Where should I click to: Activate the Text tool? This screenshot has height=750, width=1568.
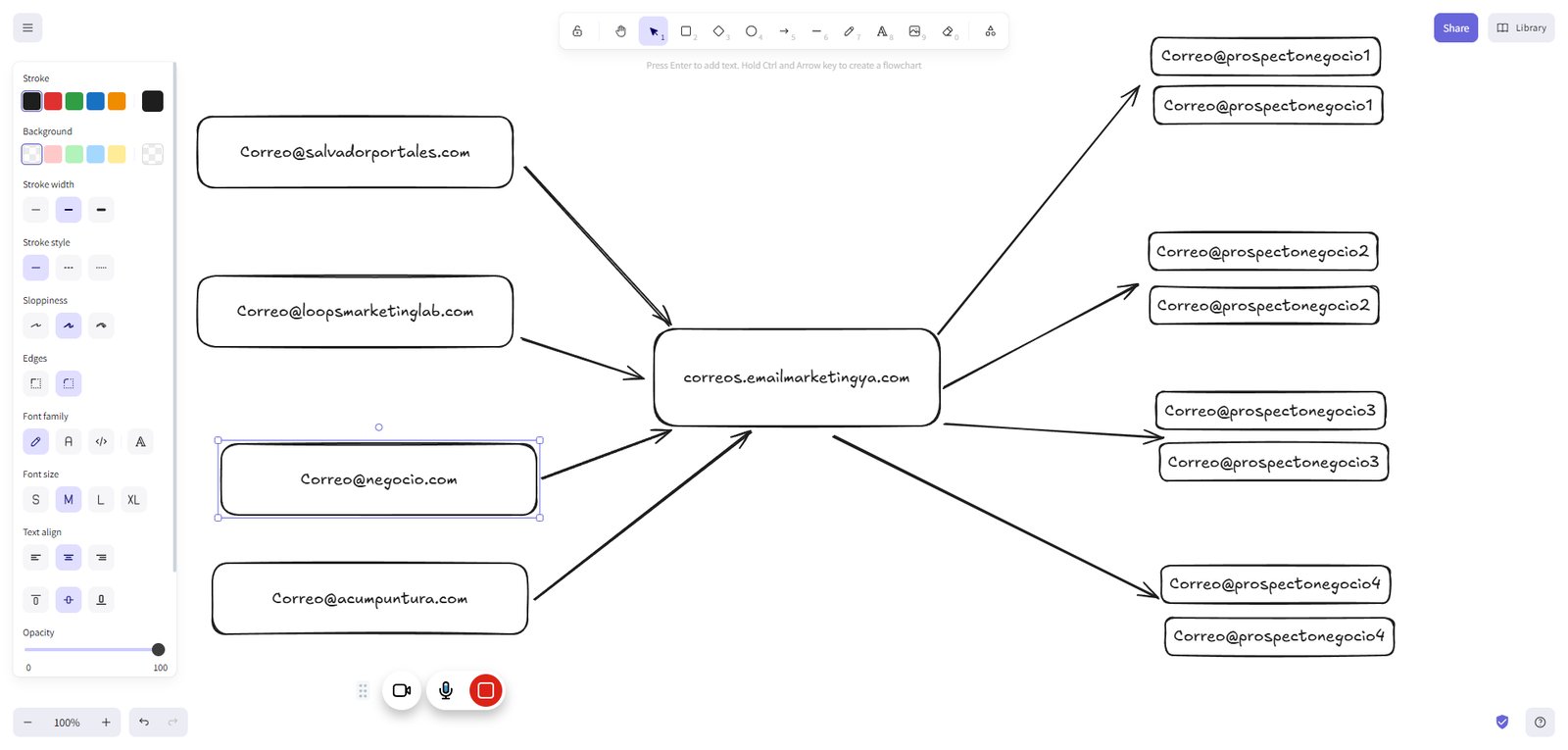tap(882, 31)
